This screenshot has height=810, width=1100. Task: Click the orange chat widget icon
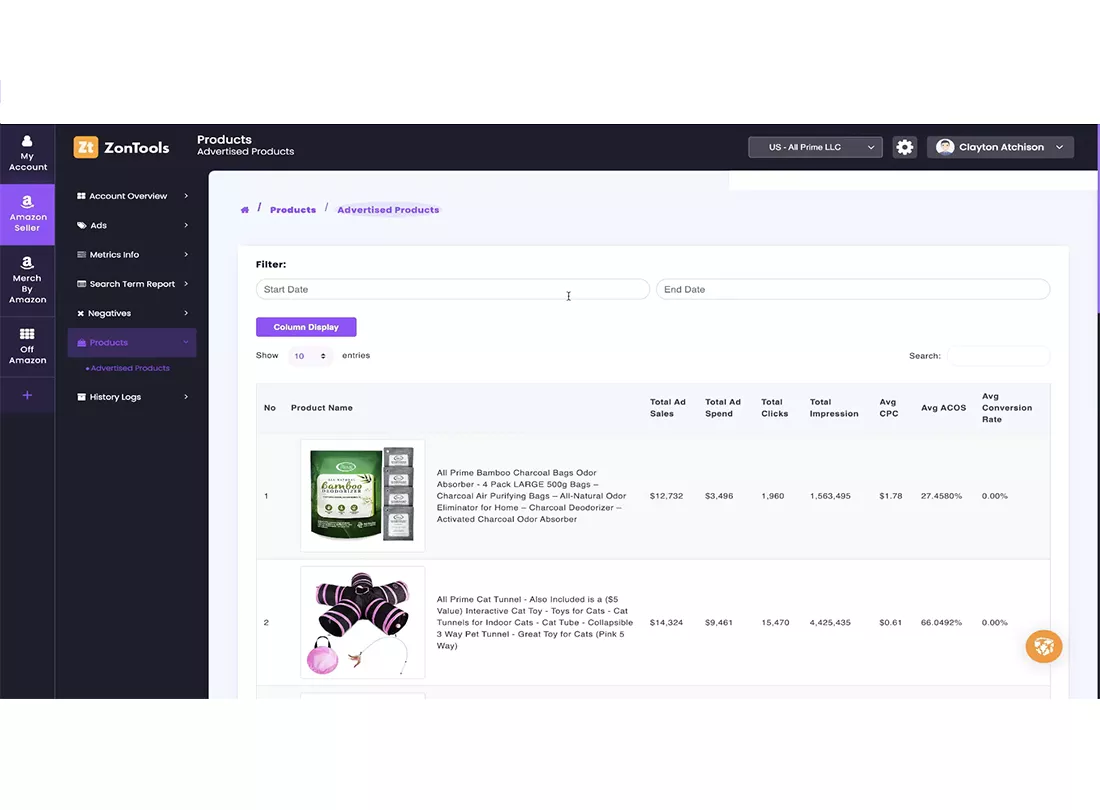1043,646
